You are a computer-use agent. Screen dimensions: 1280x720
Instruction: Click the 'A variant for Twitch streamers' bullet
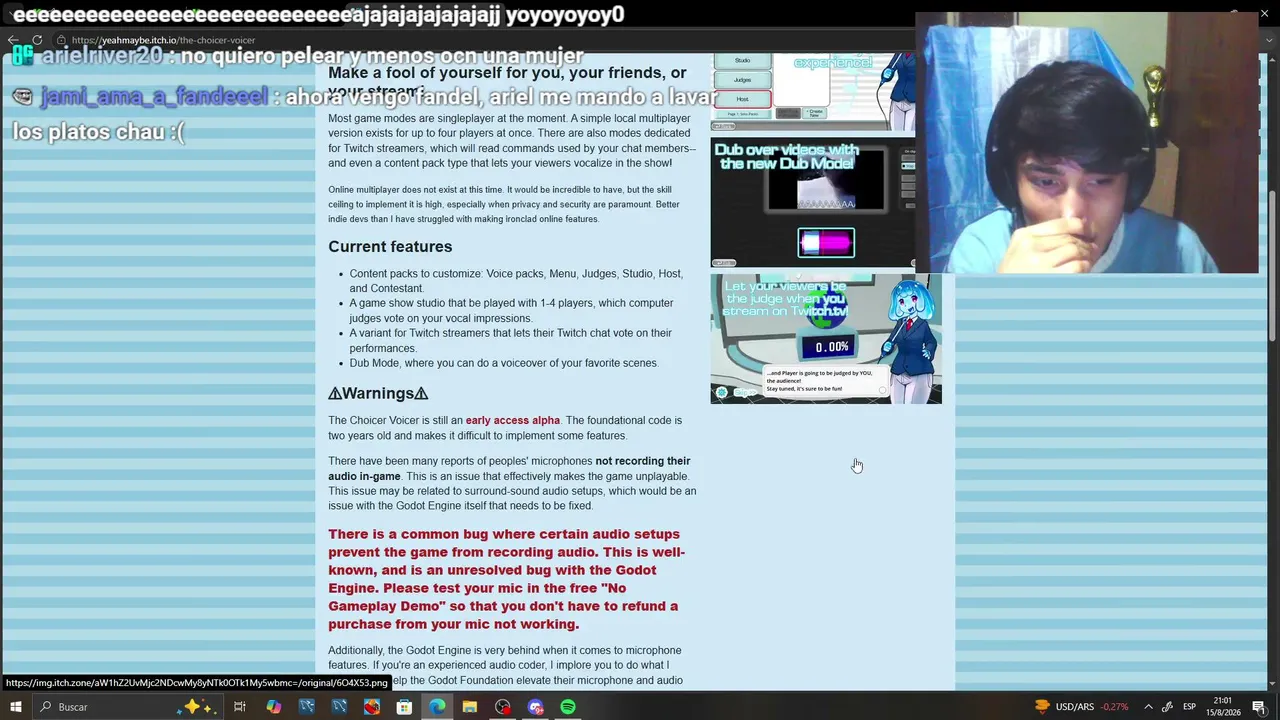click(510, 341)
